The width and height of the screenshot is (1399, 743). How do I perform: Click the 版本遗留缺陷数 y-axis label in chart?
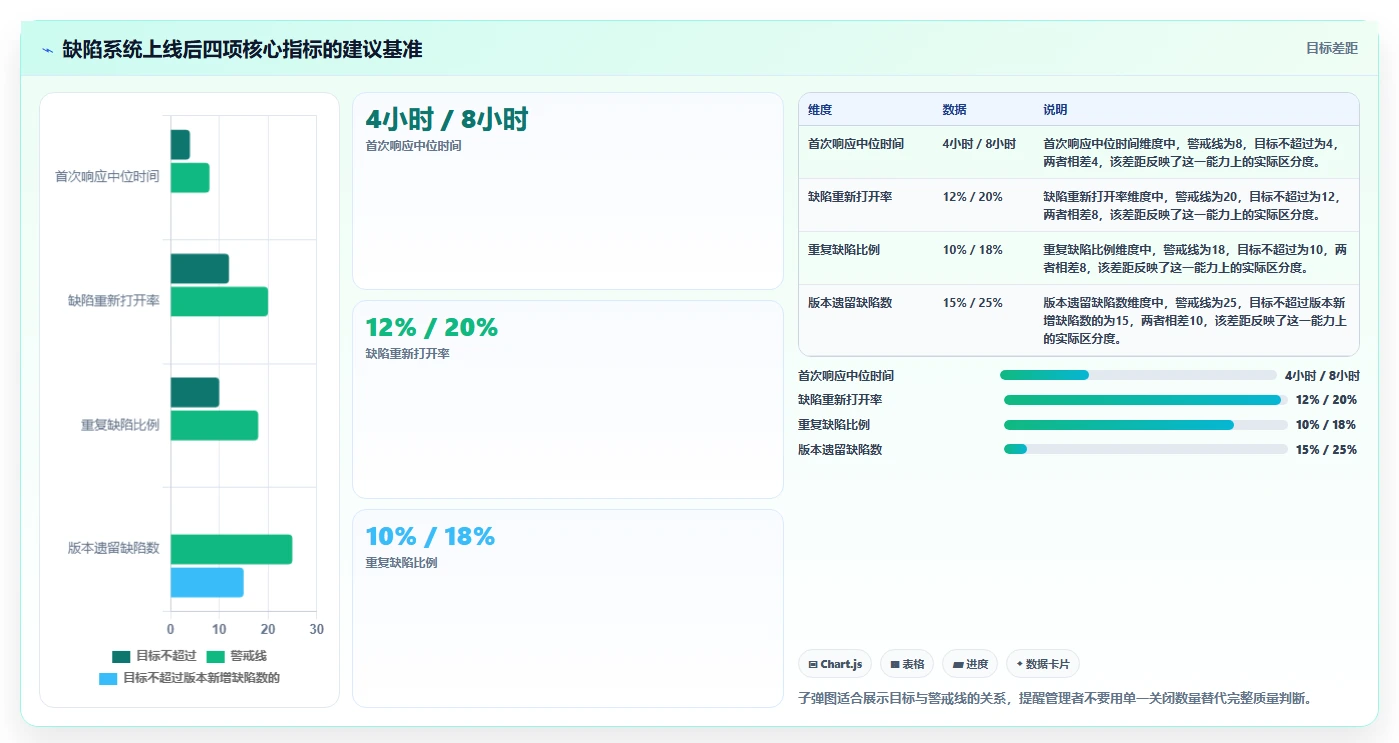coord(114,548)
